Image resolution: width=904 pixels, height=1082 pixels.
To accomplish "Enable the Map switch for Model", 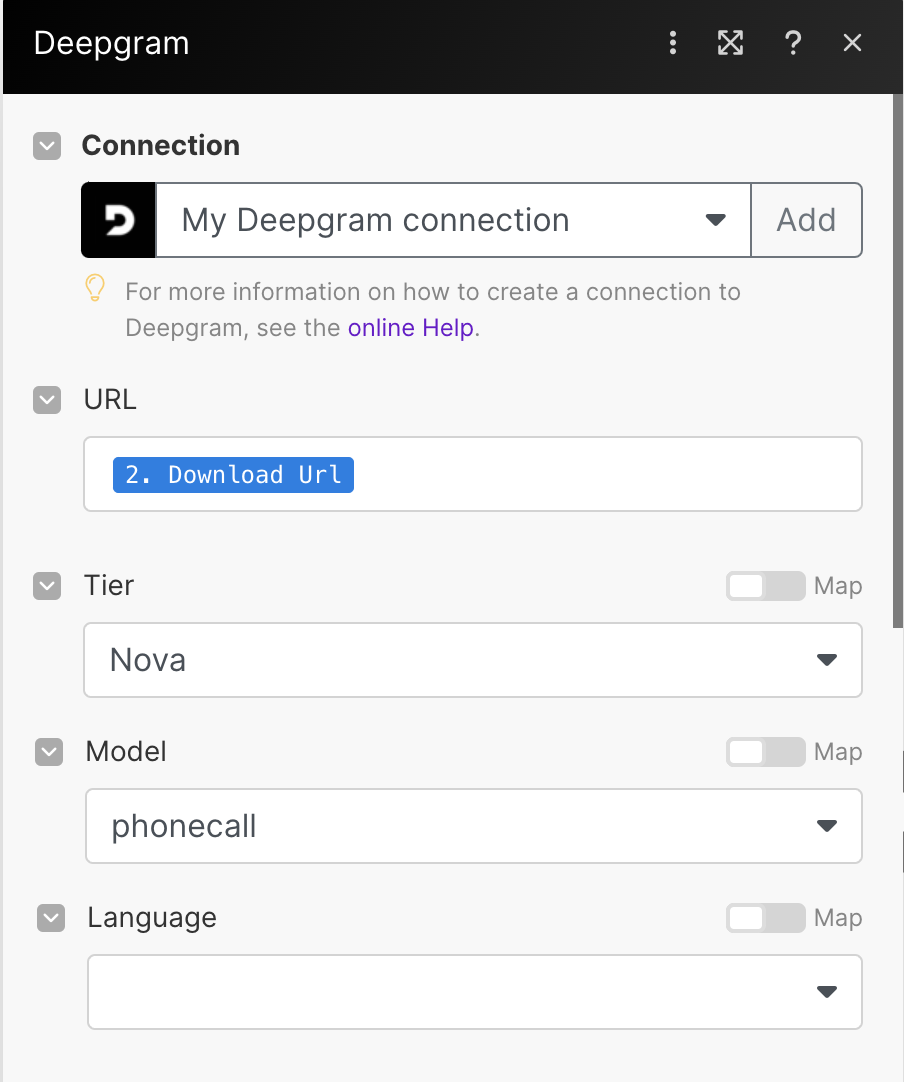I will (x=765, y=752).
